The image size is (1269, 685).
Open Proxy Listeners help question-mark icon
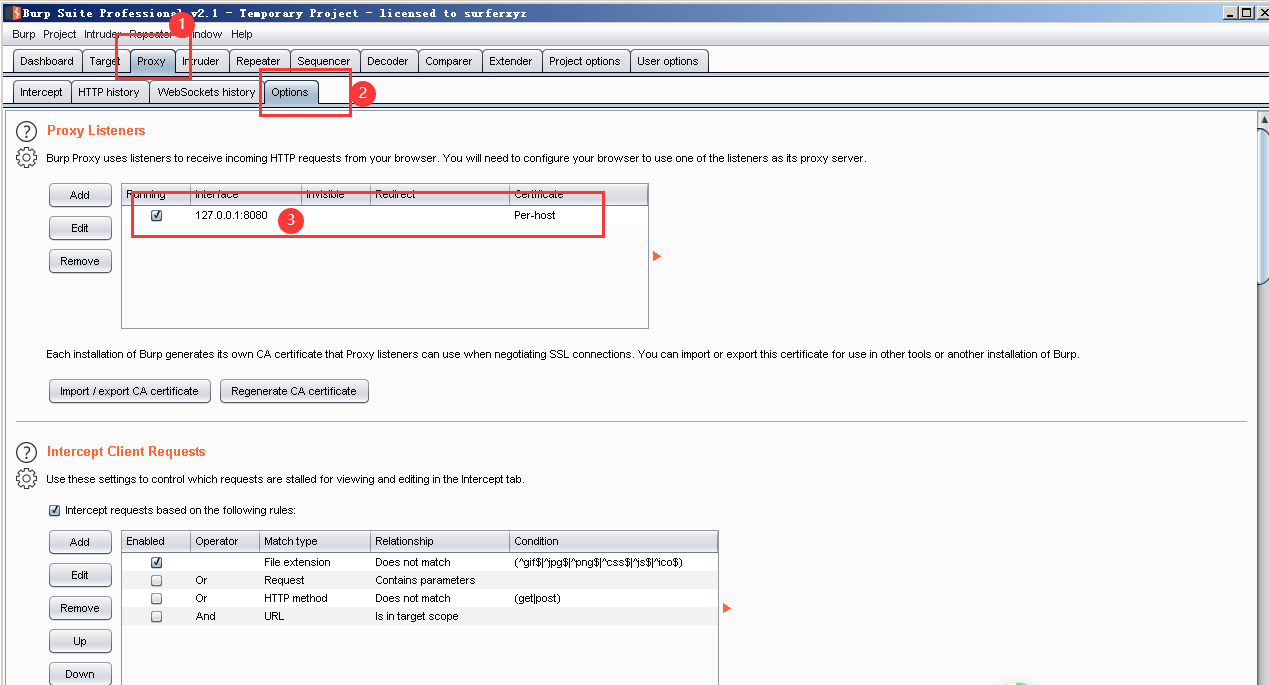(27, 132)
